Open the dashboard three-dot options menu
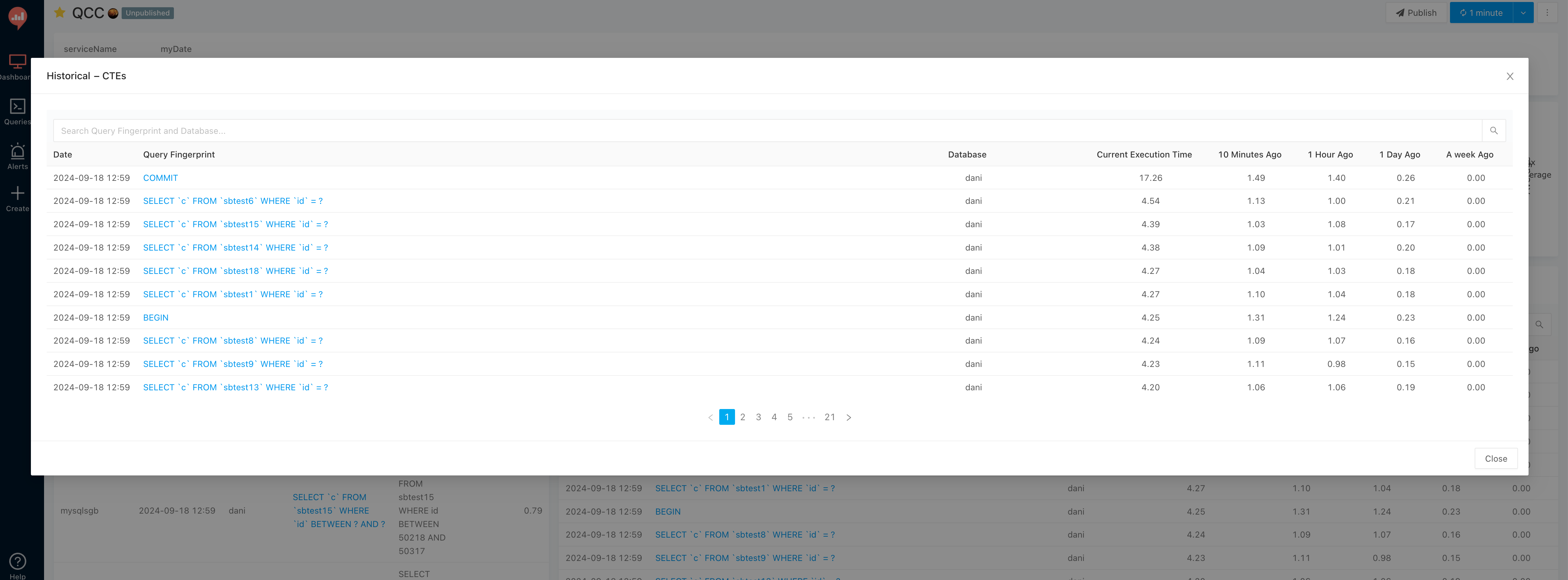This screenshot has height=580, width=1568. click(x=1547, y=12)
